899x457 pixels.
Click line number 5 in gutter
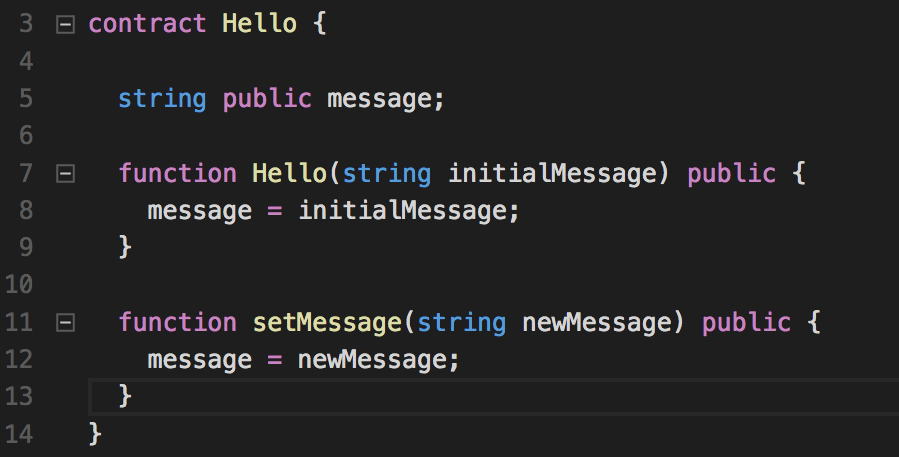26,99
